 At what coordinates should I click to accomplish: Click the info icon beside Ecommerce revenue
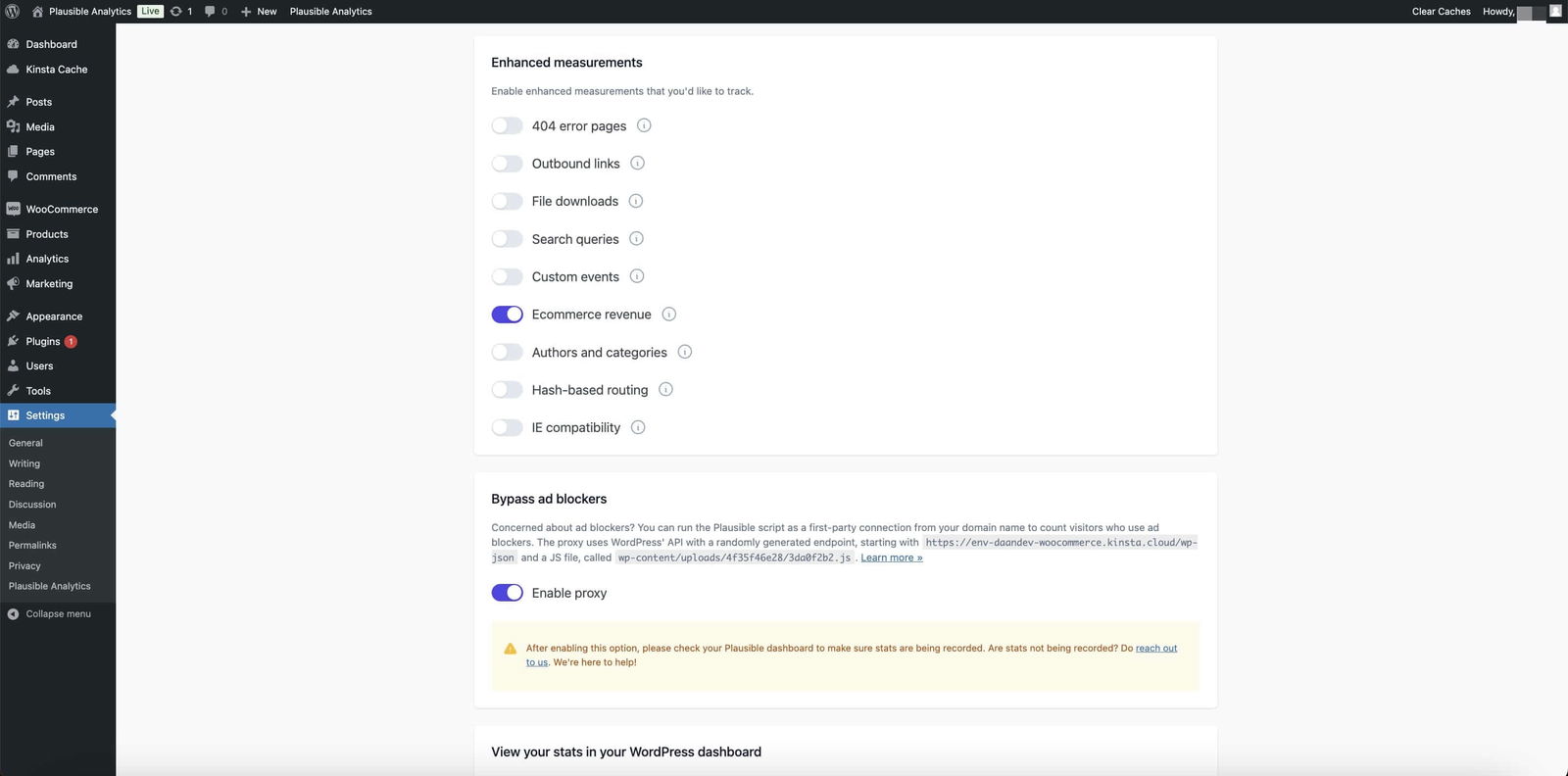(x=668, y=315)
